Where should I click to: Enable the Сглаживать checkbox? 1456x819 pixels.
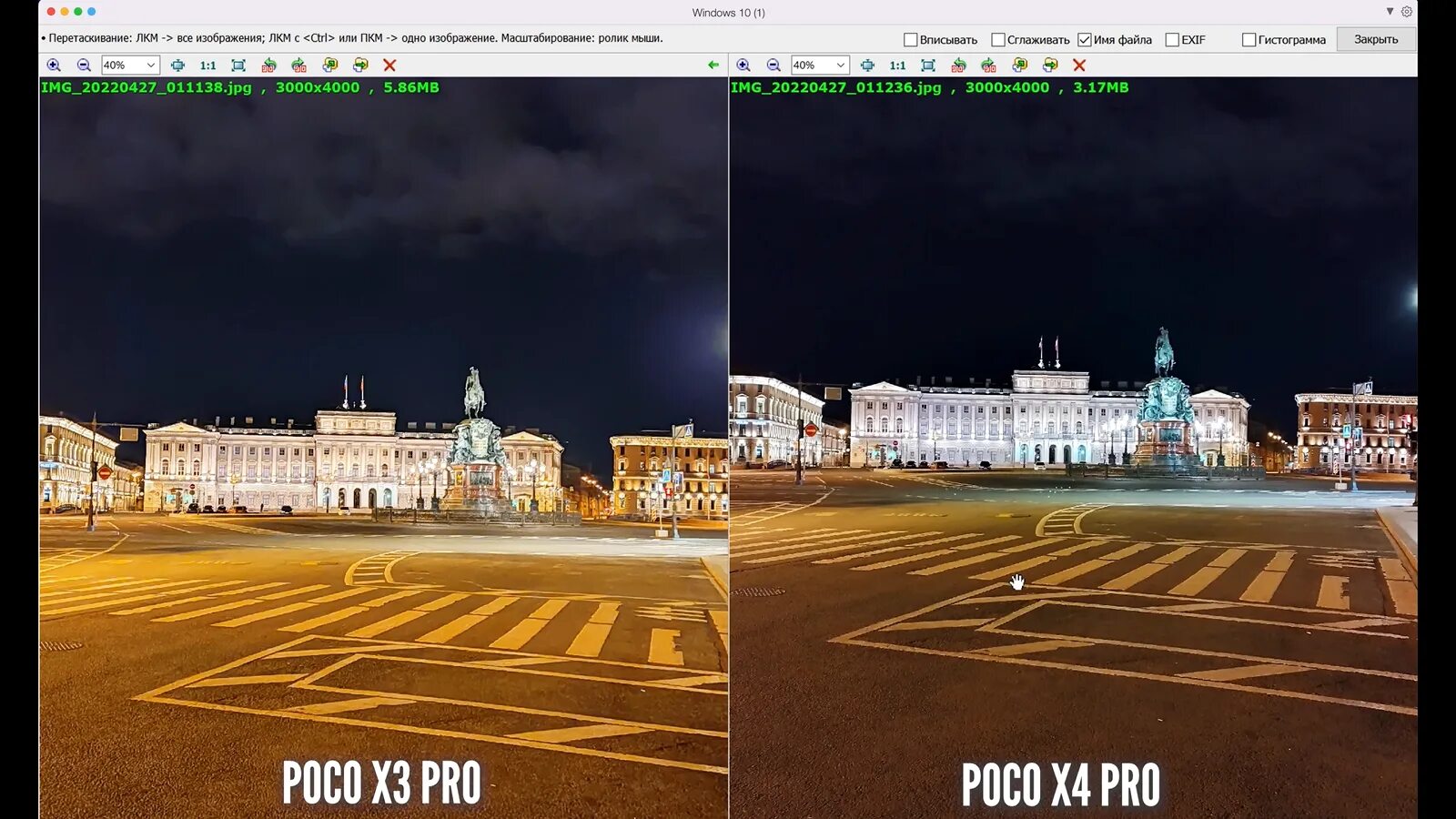[997, 40]
